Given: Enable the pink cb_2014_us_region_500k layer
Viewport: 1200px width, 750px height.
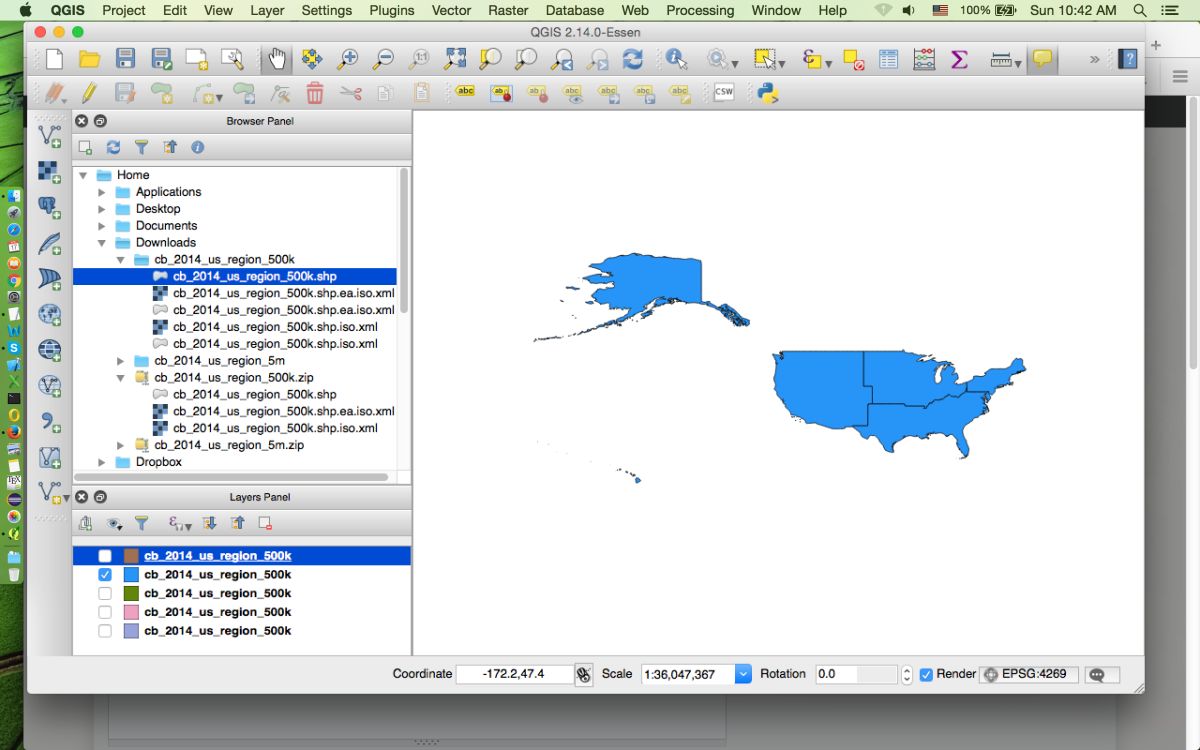Looking at the screenshot, I should (105, 612).
